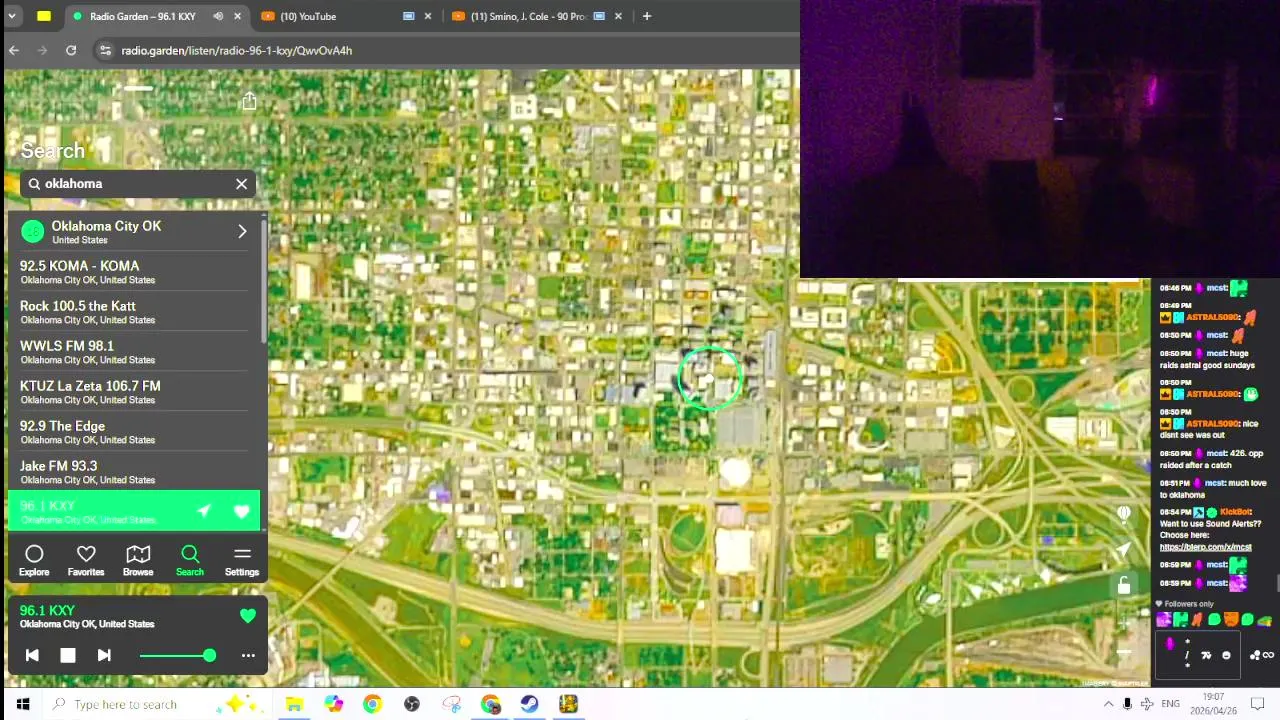Clear the oklahoma search query
The width and height of the screenshot is (1280, 720).
[x=241, y=184]
